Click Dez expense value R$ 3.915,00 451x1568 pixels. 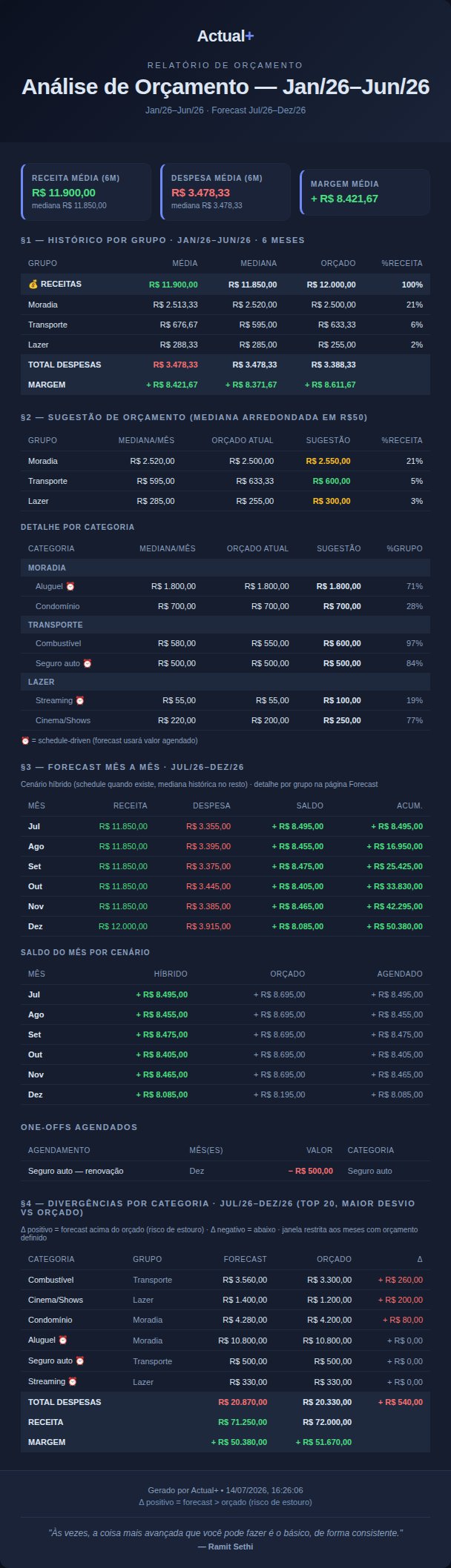tap(208, 926)
